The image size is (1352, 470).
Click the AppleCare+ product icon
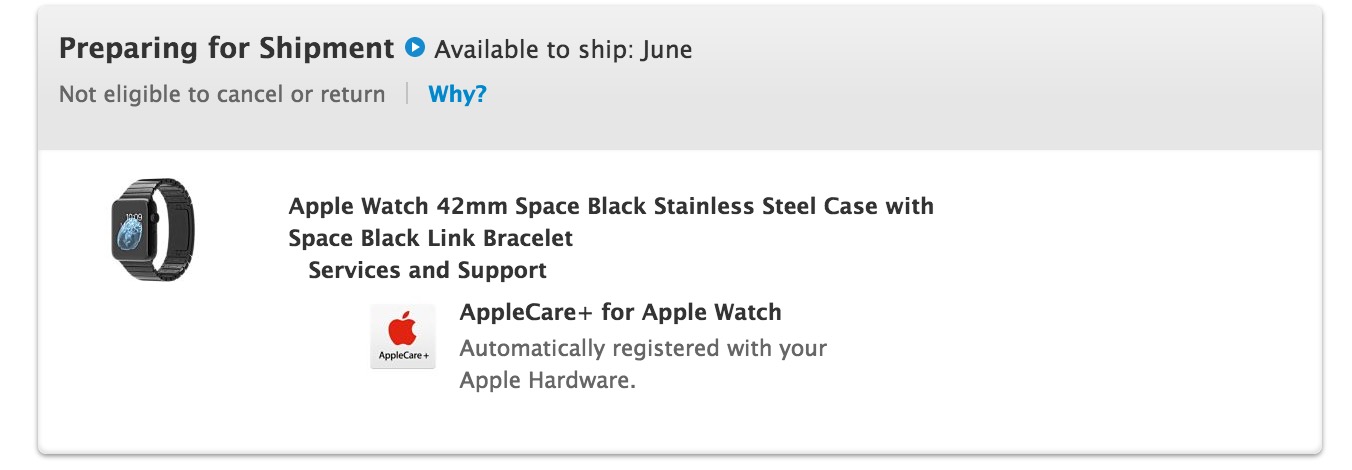pos(402,336)
